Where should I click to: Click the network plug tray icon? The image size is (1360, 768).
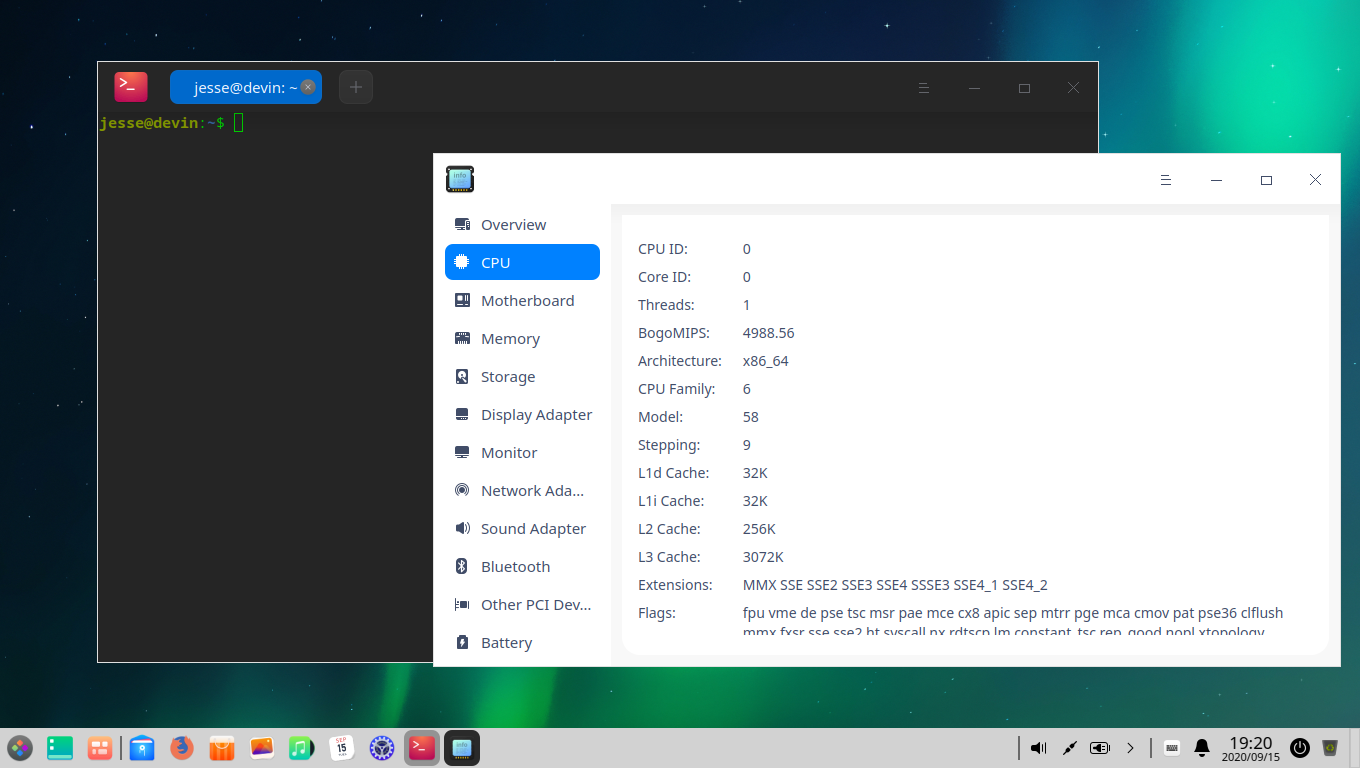coord(1069,747)
